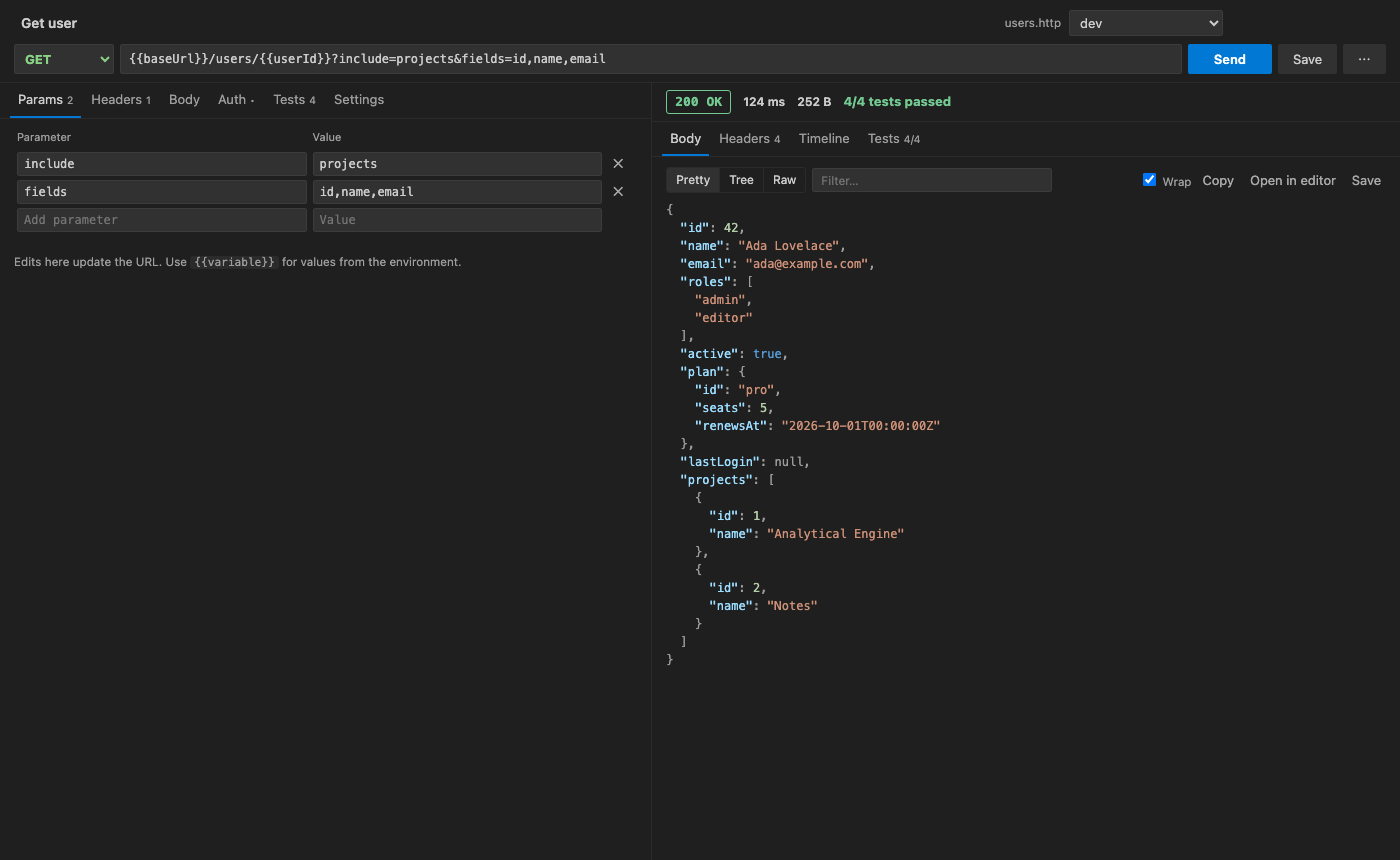Switch response view to Pretty
This screenshot has width=1400, height=860.
(x=693, y=180)
